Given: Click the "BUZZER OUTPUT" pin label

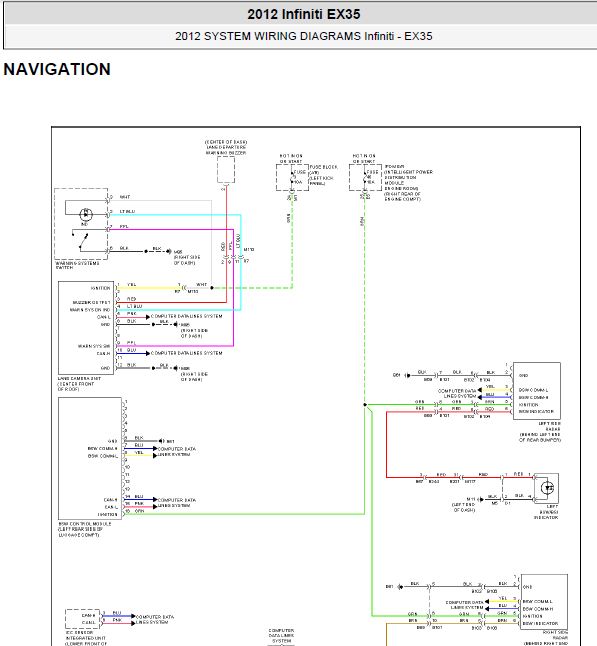Looking at the screenshot, I should point(91,302).
